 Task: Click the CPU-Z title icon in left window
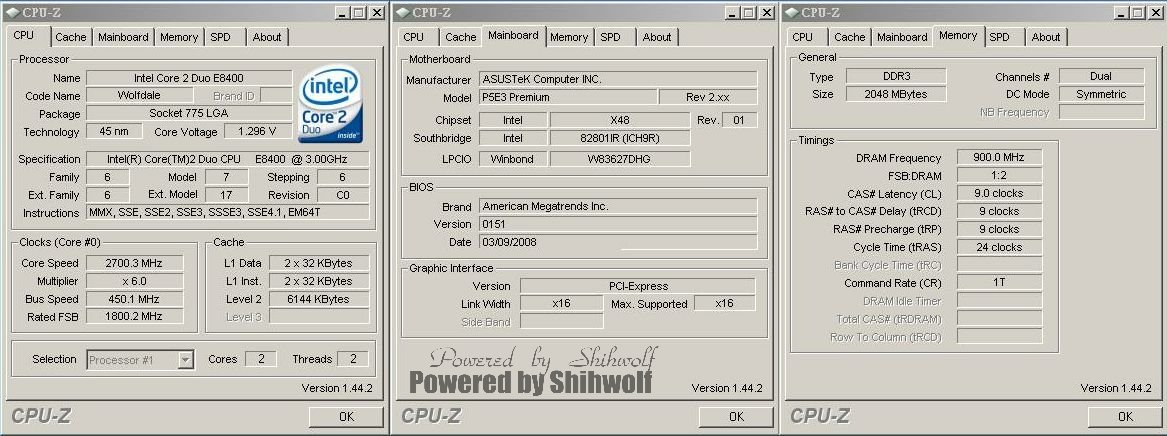click(12, 13)
